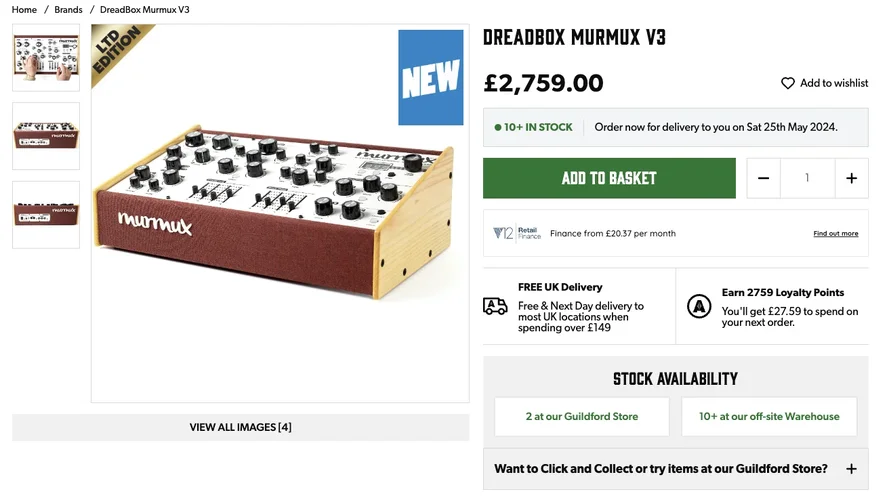
Task: Increase quantity with plus button
Action: coord(851,178)
